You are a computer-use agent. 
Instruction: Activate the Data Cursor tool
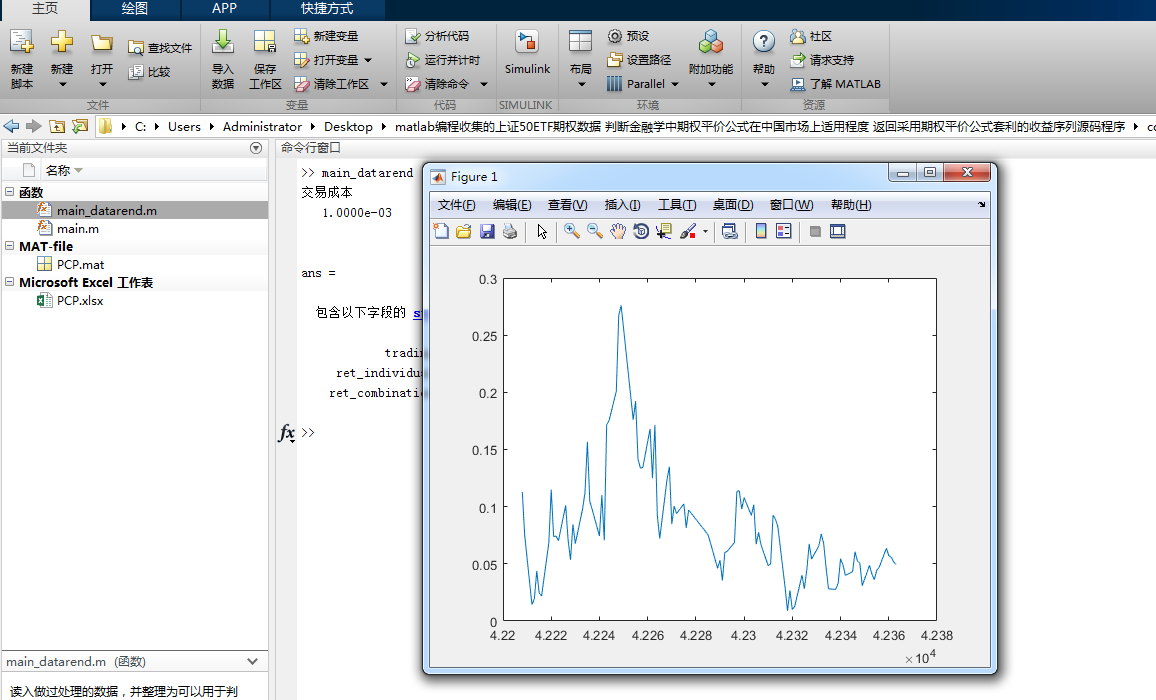(x=664, y=232)
